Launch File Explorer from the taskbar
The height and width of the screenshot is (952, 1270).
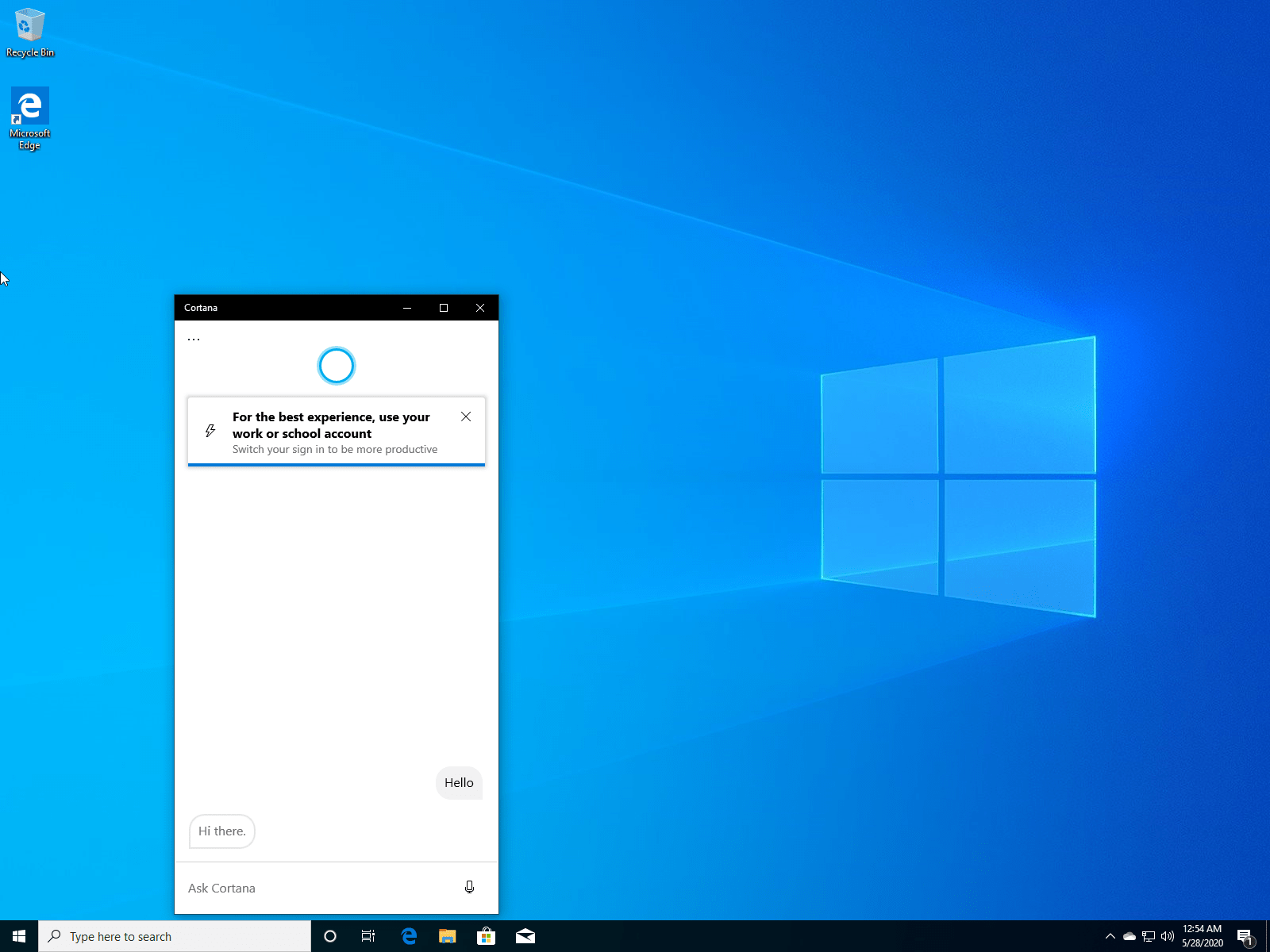[448, 936]
